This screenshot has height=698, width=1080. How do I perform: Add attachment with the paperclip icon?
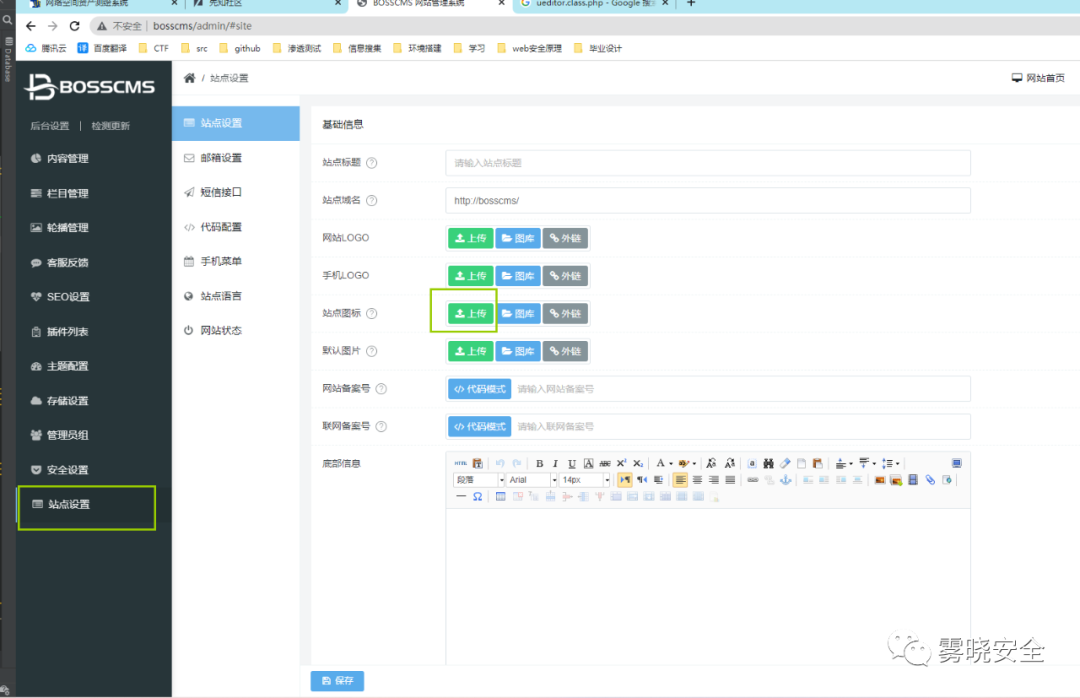tap(930, 480)
